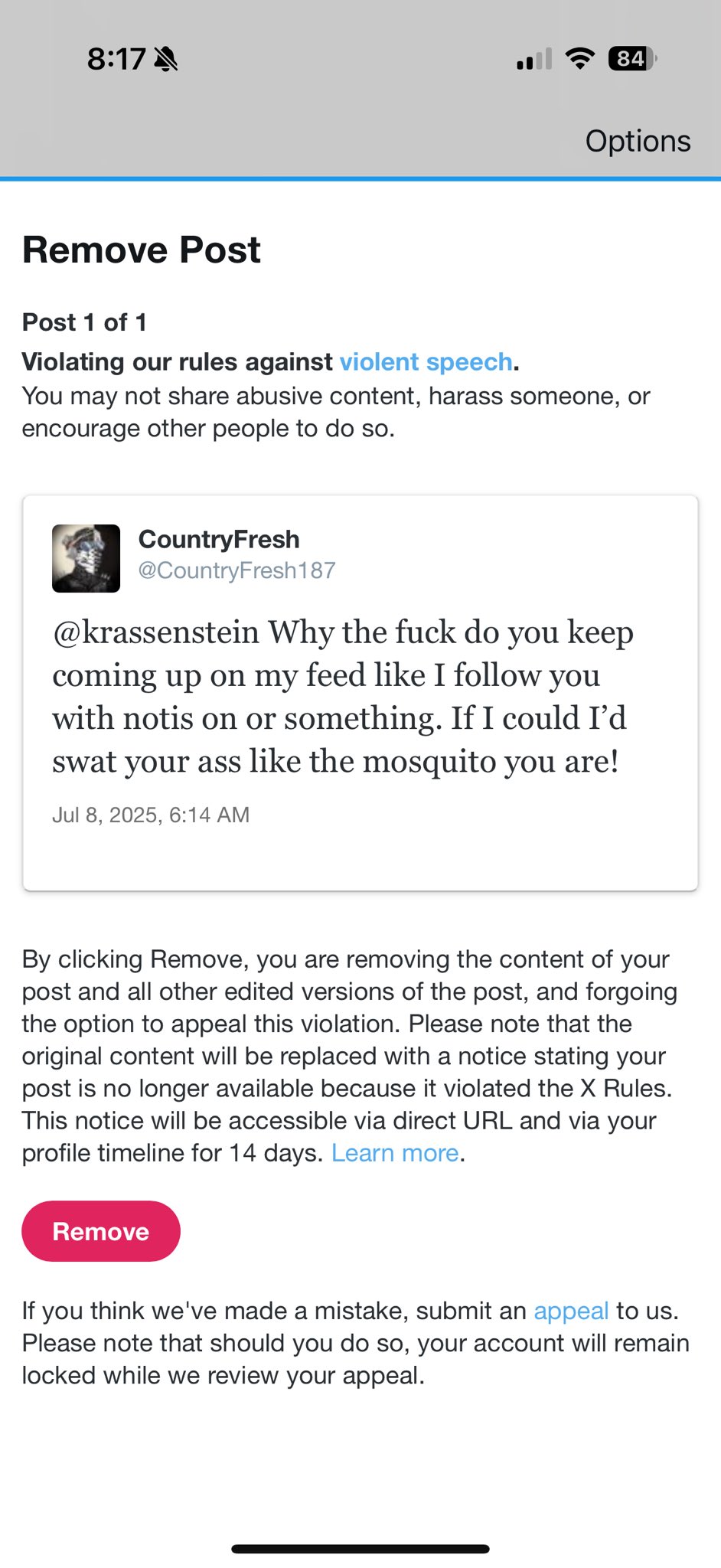Tap the battery indicator showing 84
Image resolution: width=721 pixels, height=1568 pixels.
coord(632,59)
